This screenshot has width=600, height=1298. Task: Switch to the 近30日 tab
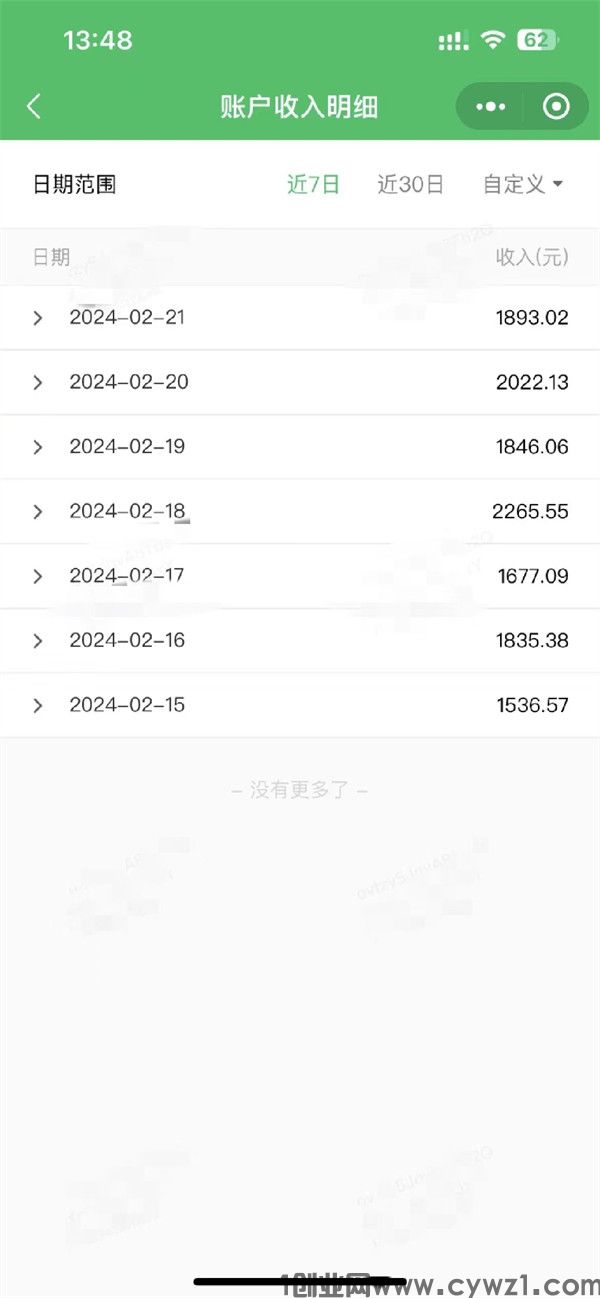point(410,184)
